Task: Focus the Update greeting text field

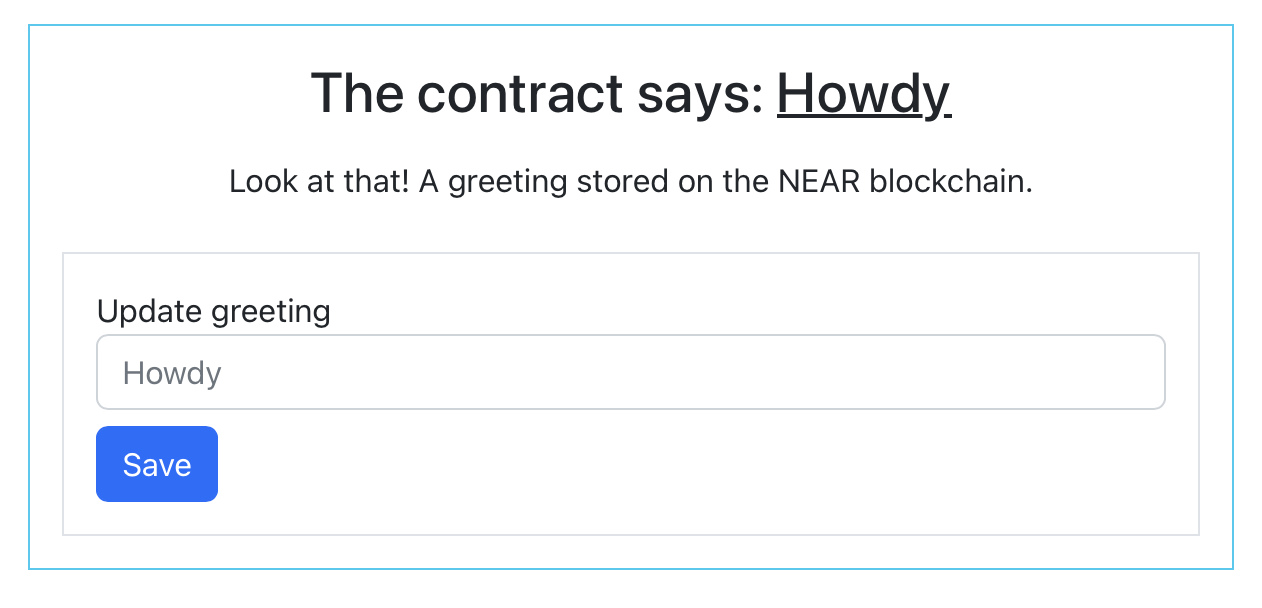Action: (x=630, y=372)
